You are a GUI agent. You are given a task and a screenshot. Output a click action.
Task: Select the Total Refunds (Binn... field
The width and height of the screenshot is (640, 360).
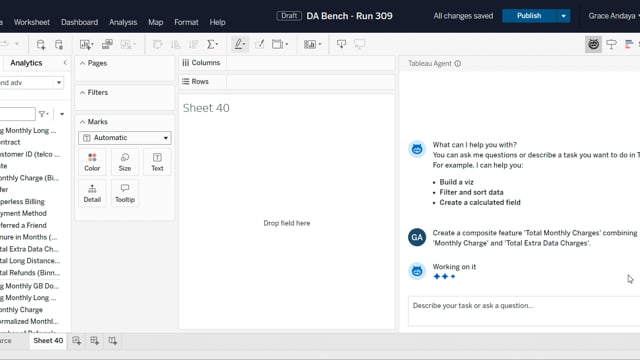(x=30, y=273)
